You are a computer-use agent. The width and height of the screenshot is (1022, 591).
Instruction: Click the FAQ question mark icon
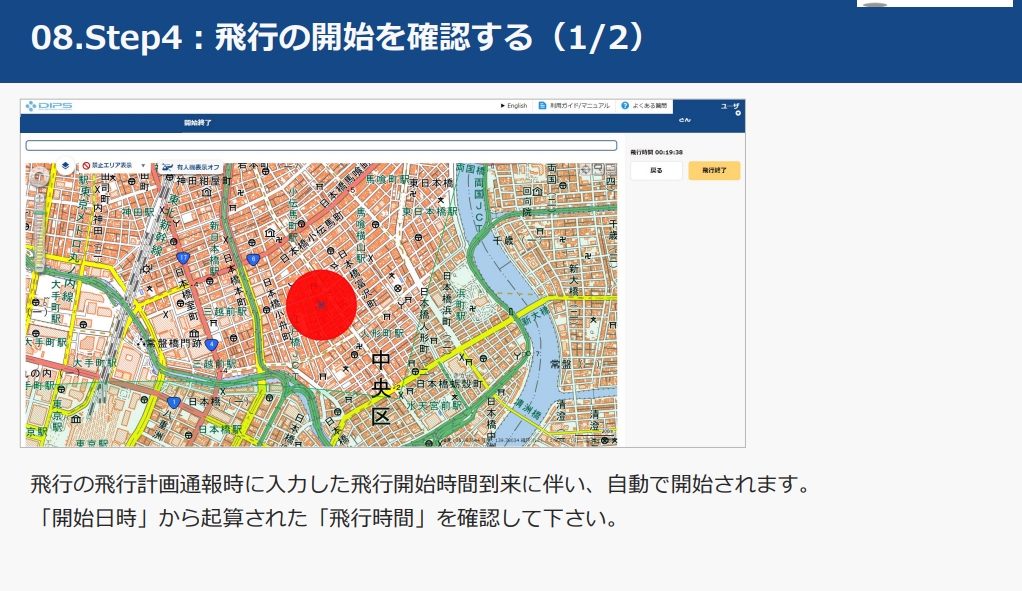click(x=625, y=105)
